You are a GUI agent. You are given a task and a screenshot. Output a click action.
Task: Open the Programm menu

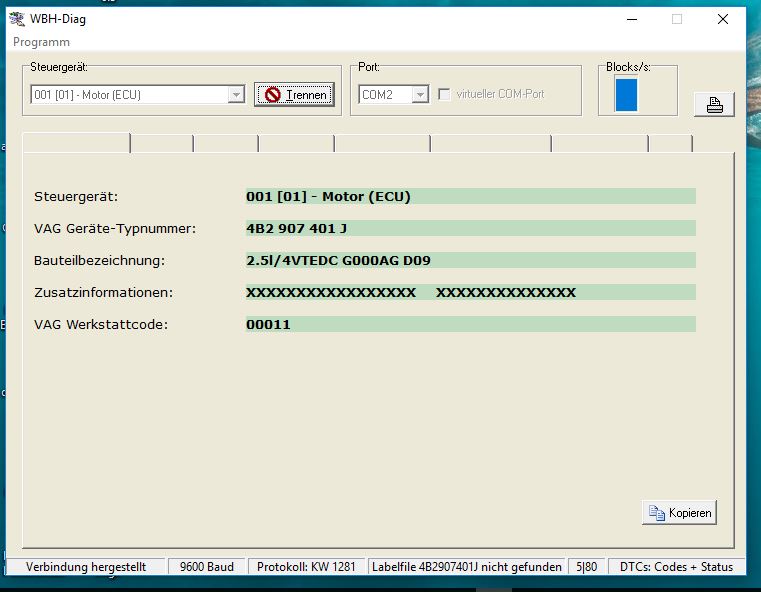tap(41, 43)
